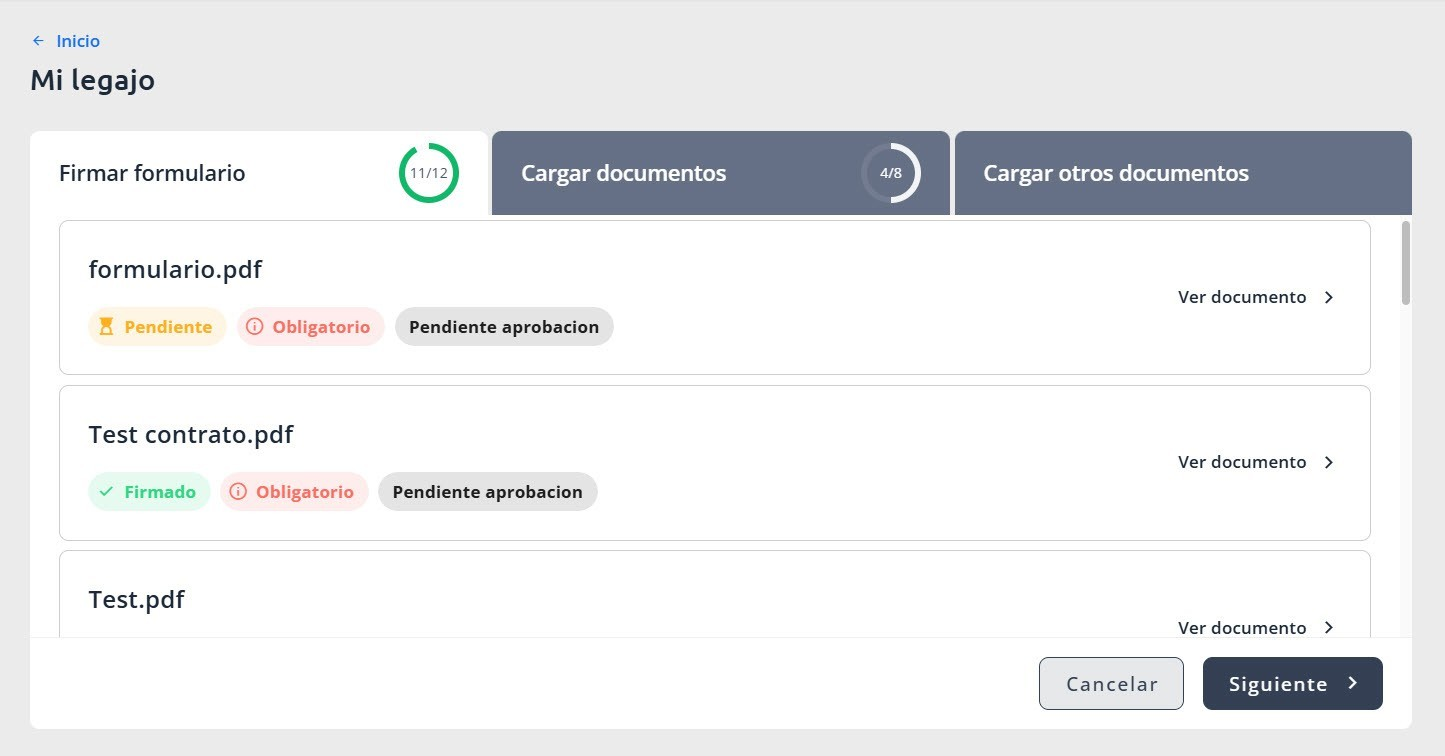The image size is (1445, 756).
Task: Click the checkmark icon in Firmado badge
Action: pos(107,492)
